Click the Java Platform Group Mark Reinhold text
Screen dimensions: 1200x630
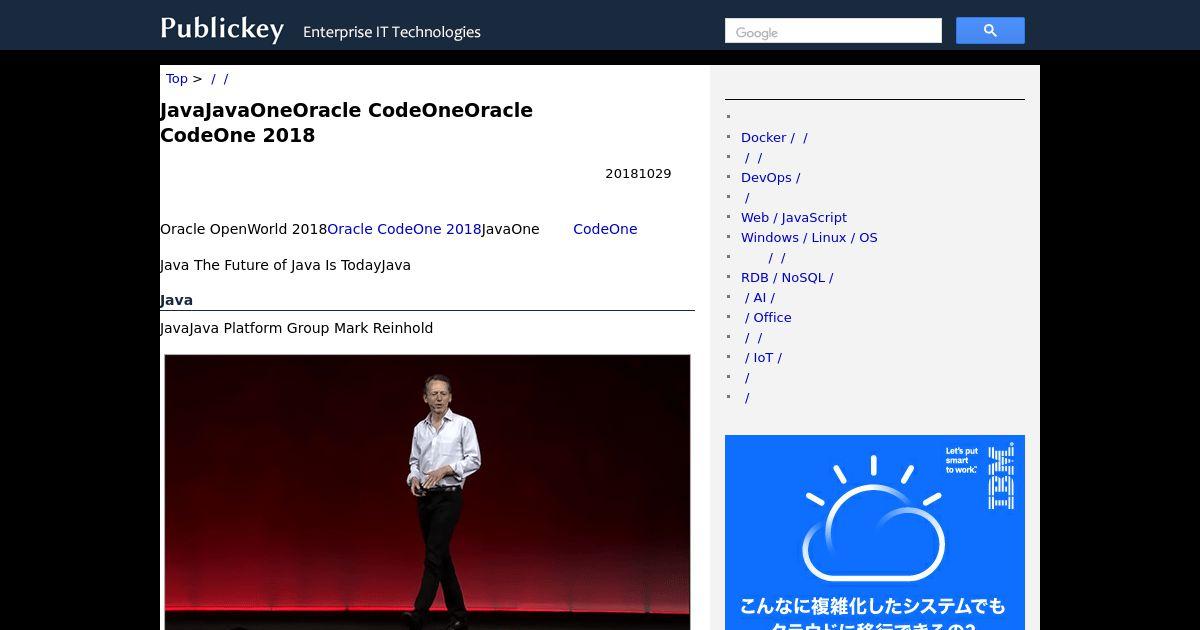point(296,328)
